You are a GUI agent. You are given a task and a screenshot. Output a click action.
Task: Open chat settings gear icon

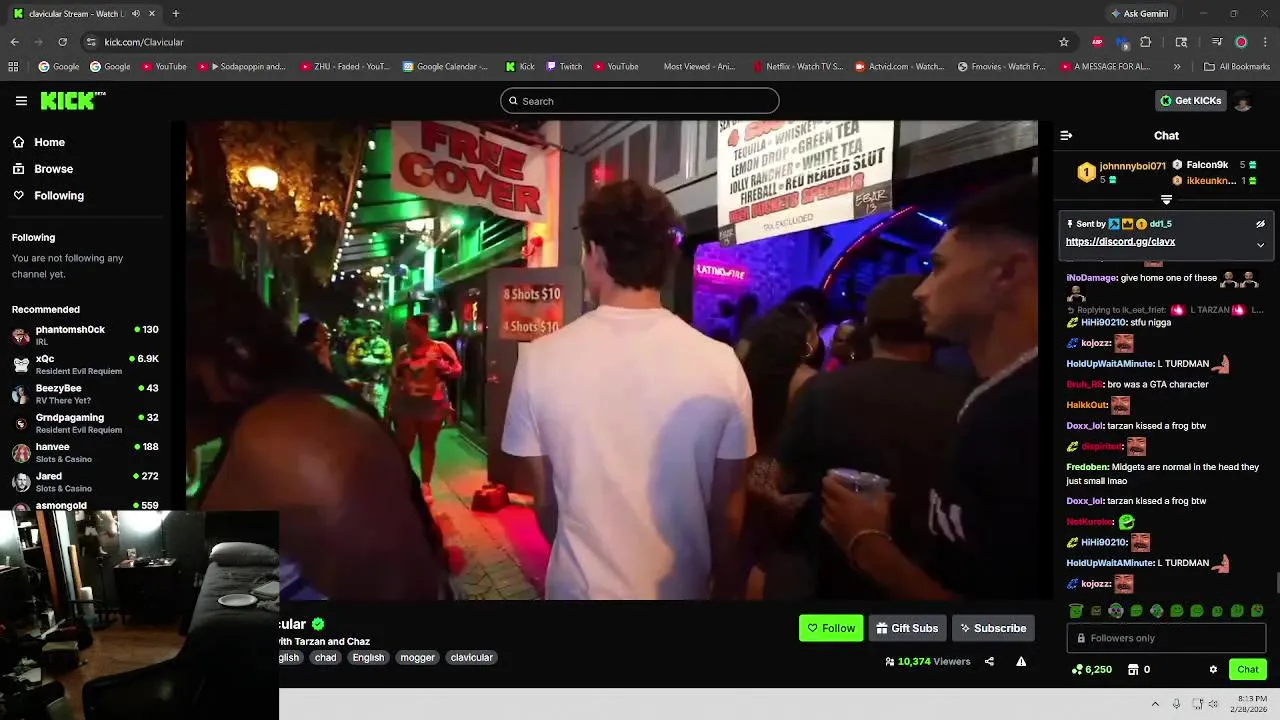click(x=1213, y=669)
